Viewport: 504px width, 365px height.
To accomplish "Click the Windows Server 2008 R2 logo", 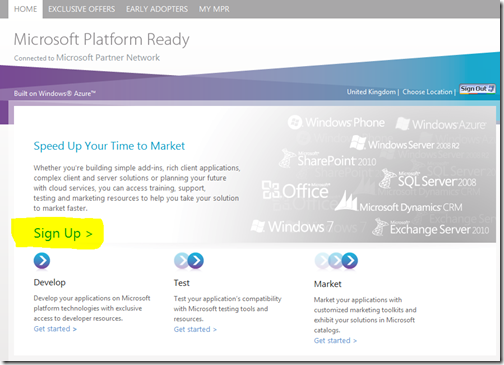I will coord(405,144).
